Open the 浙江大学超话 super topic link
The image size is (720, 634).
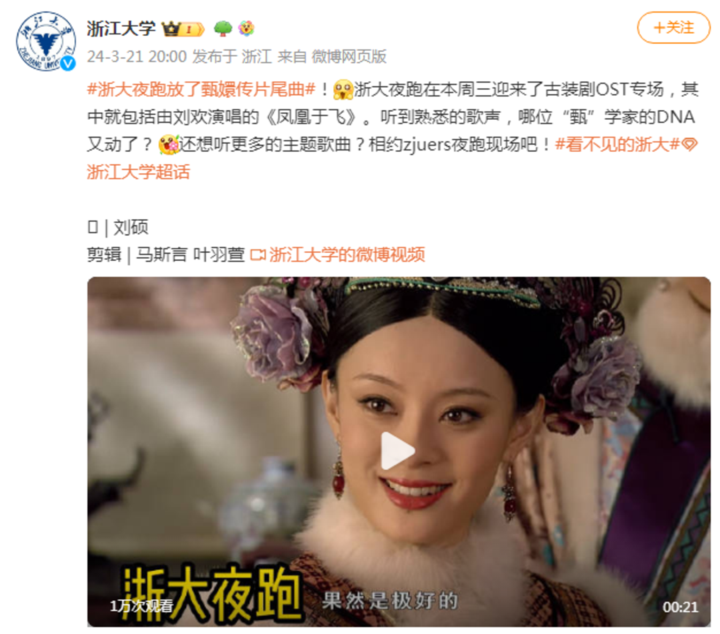(138, 173)
